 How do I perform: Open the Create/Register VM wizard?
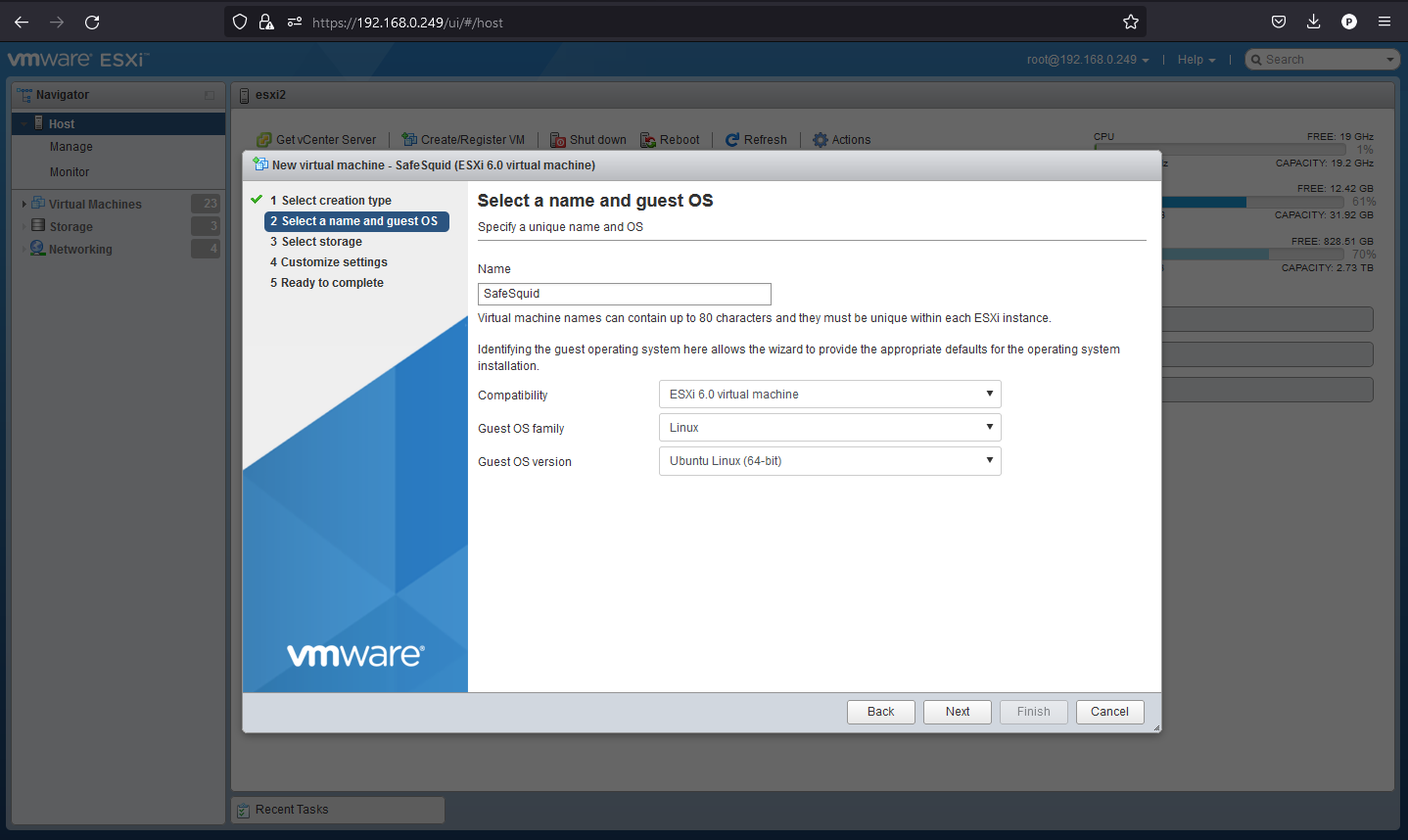[462, 139]
